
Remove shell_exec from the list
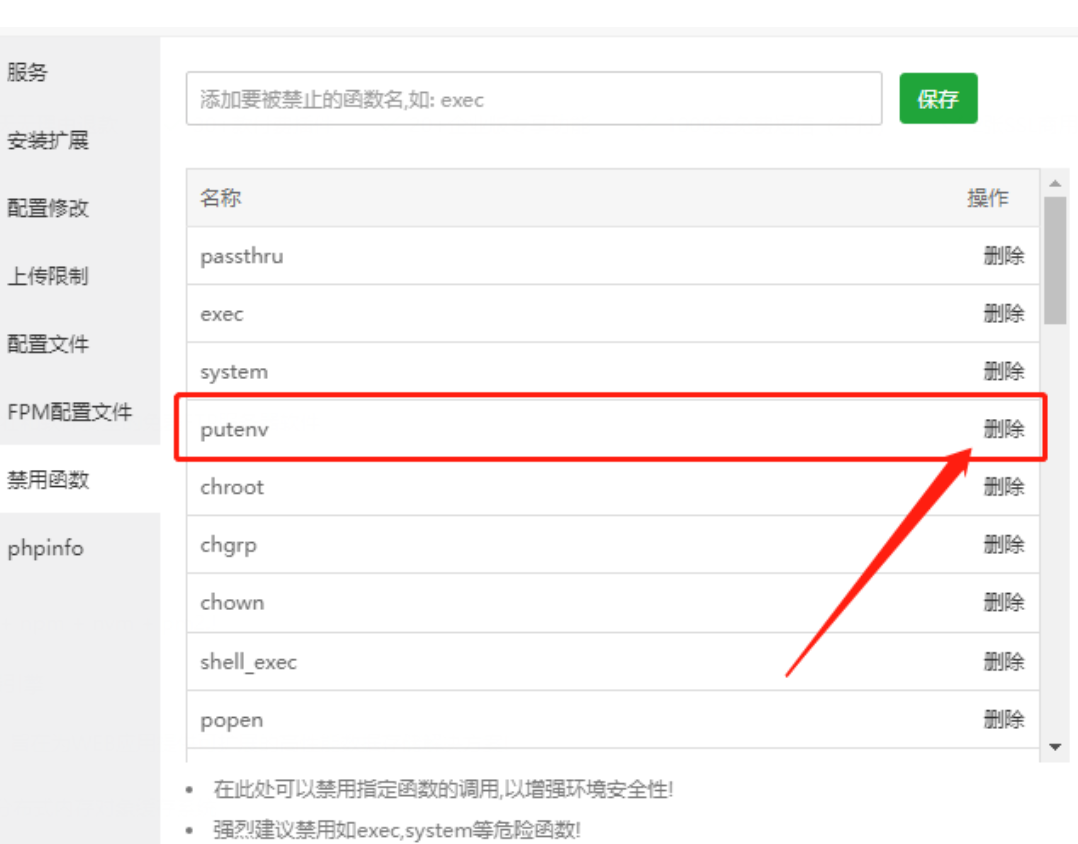[1003, 661]
